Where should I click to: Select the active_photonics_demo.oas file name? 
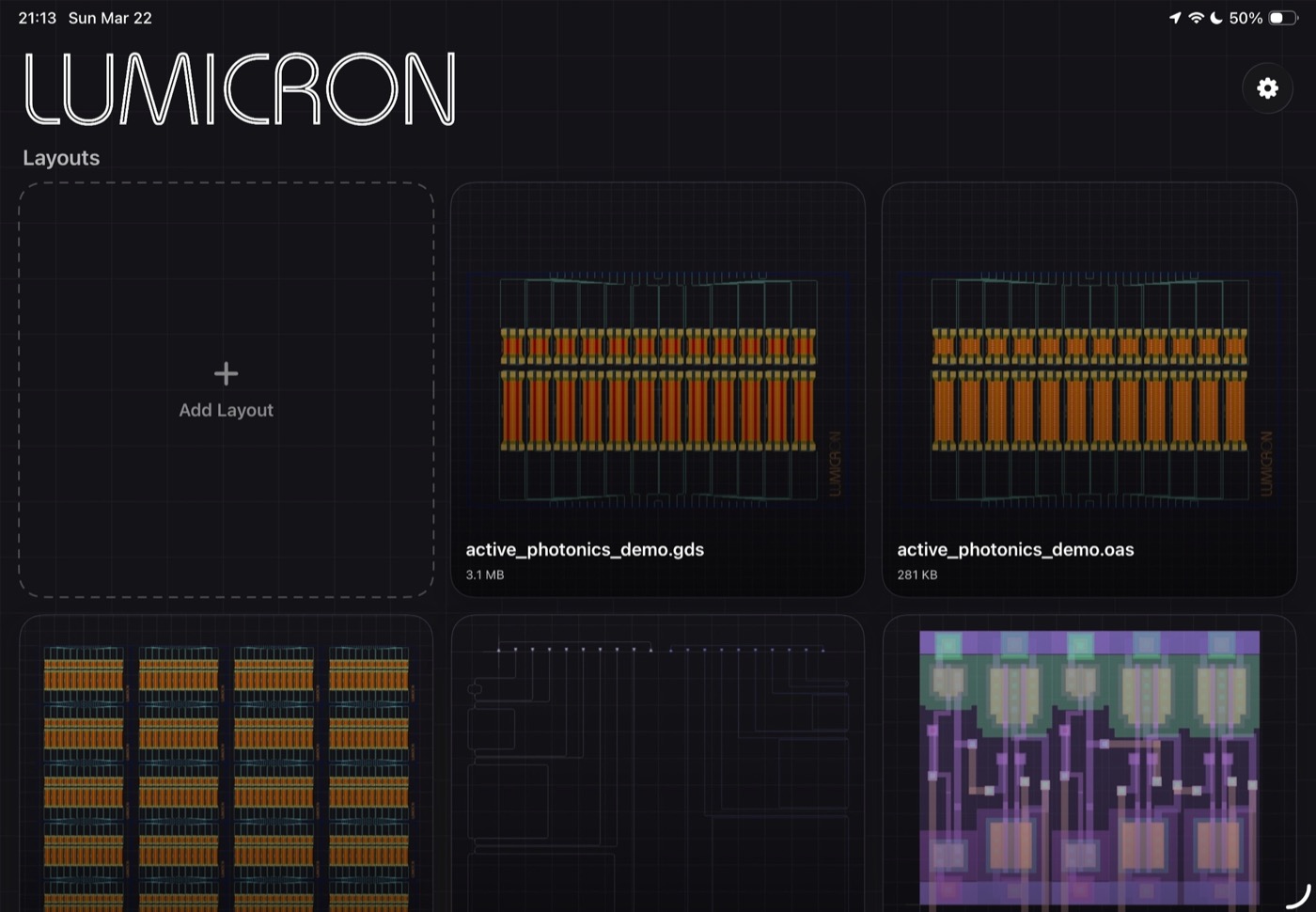[1015, 549]
